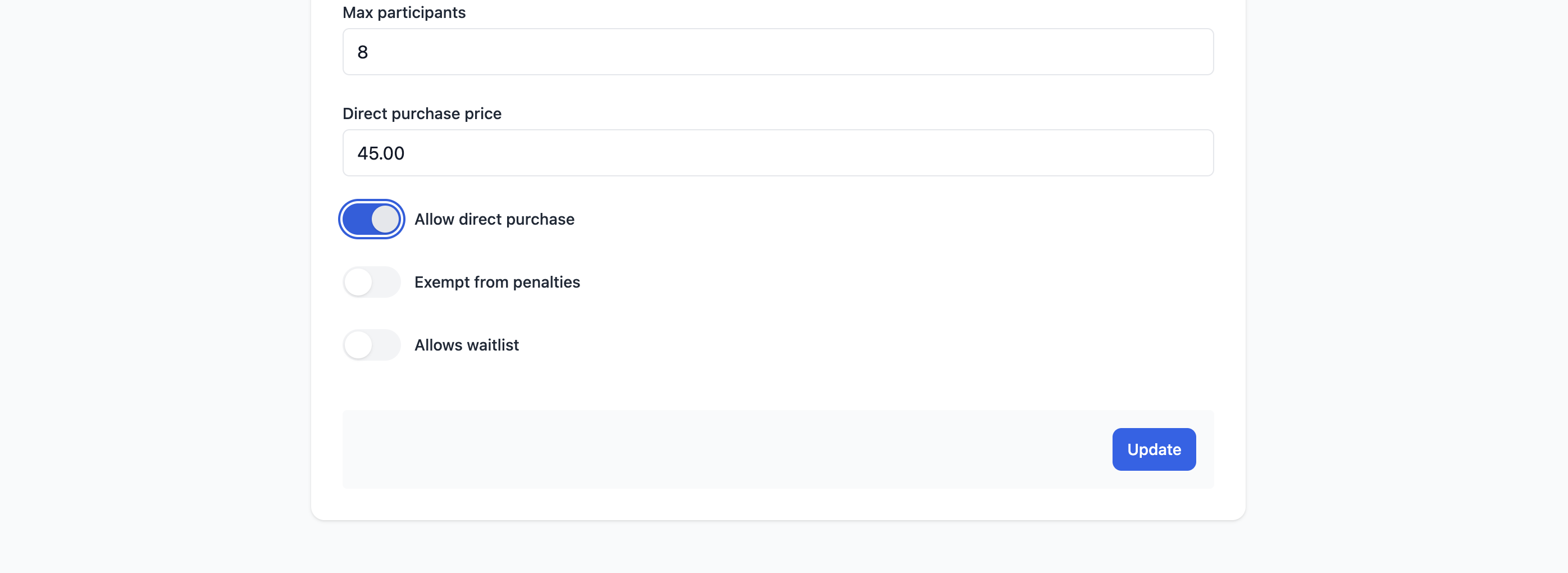Focus the Max participants input field
The image size is (1568, 573).
tap(777, 52)
